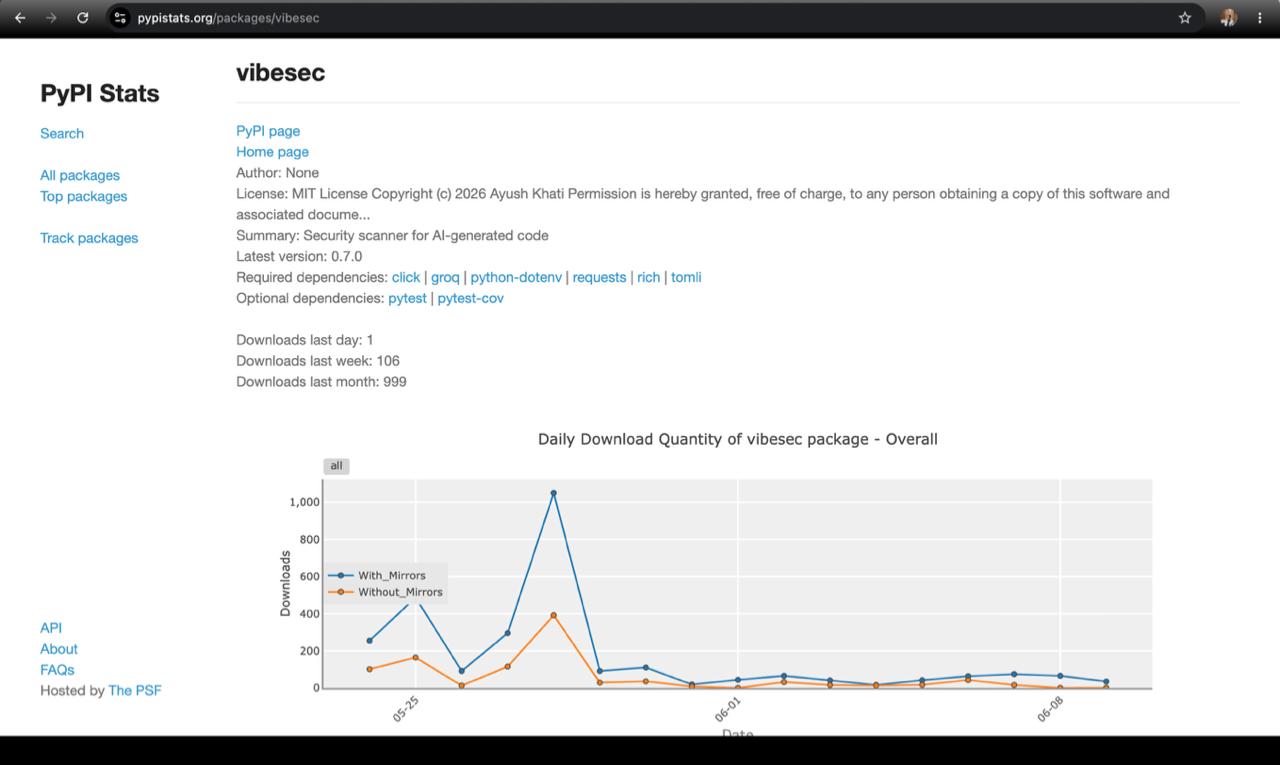Select the 'all' chart range button
The image size is (1280, 765).
click(336, 466)
